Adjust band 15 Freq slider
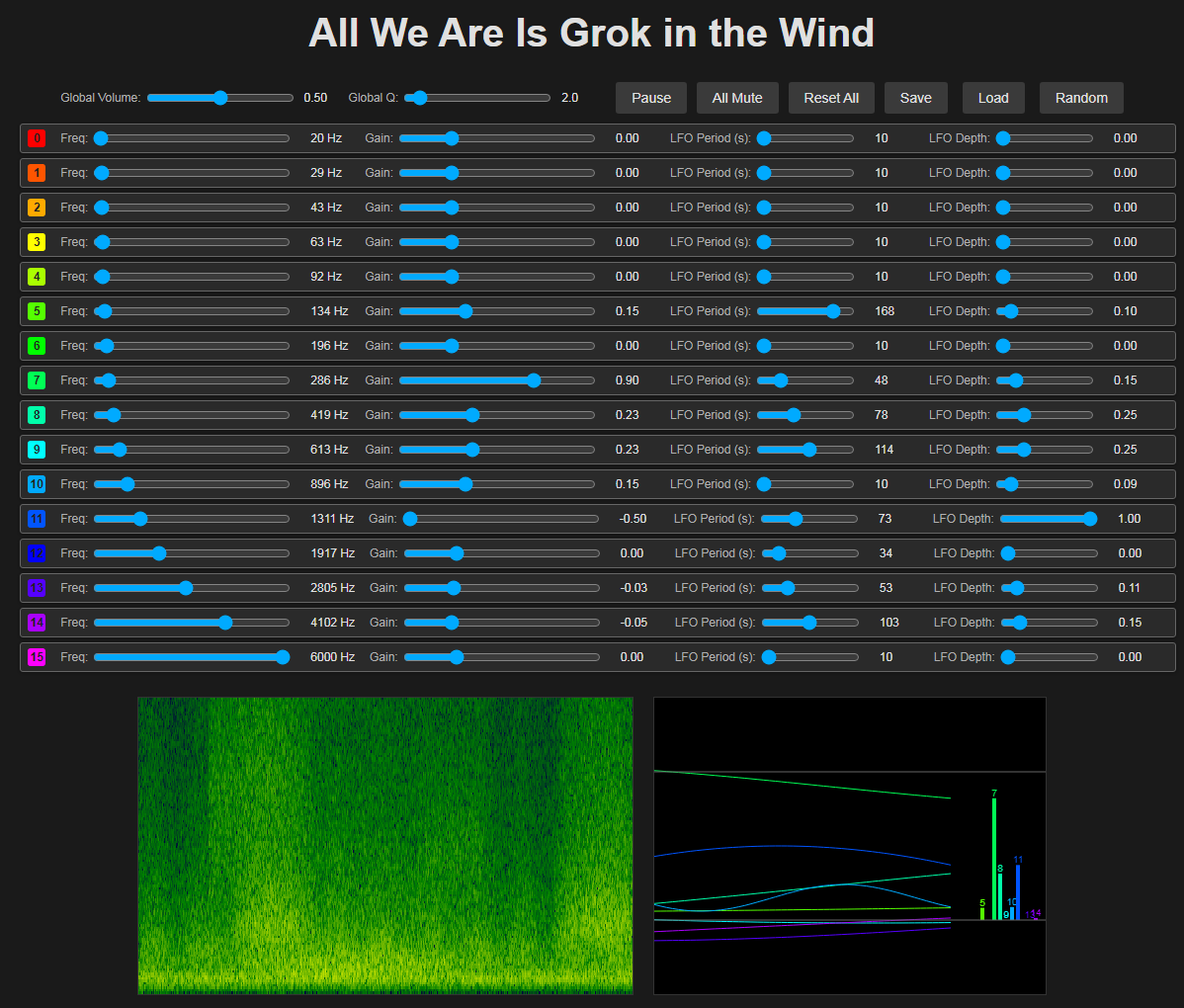Screen dimensions: 1184x1008 pos(192,657)
